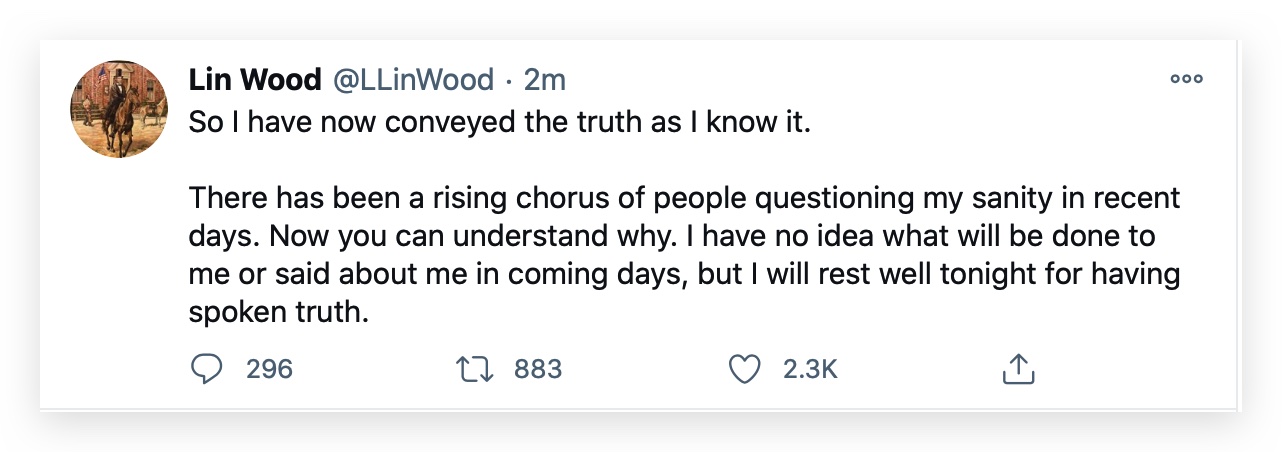Expand the three-dot more options menu

pyautogui.click(x=1187, y=80)
